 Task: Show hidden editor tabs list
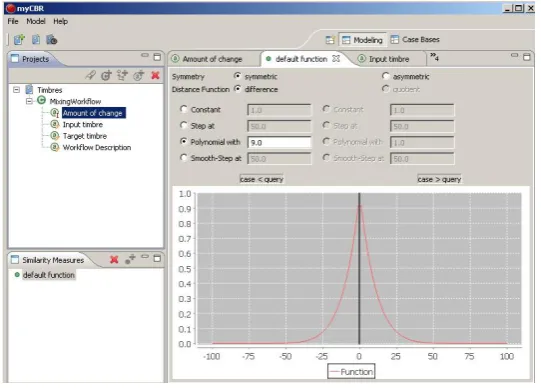(x=434, y=57)
